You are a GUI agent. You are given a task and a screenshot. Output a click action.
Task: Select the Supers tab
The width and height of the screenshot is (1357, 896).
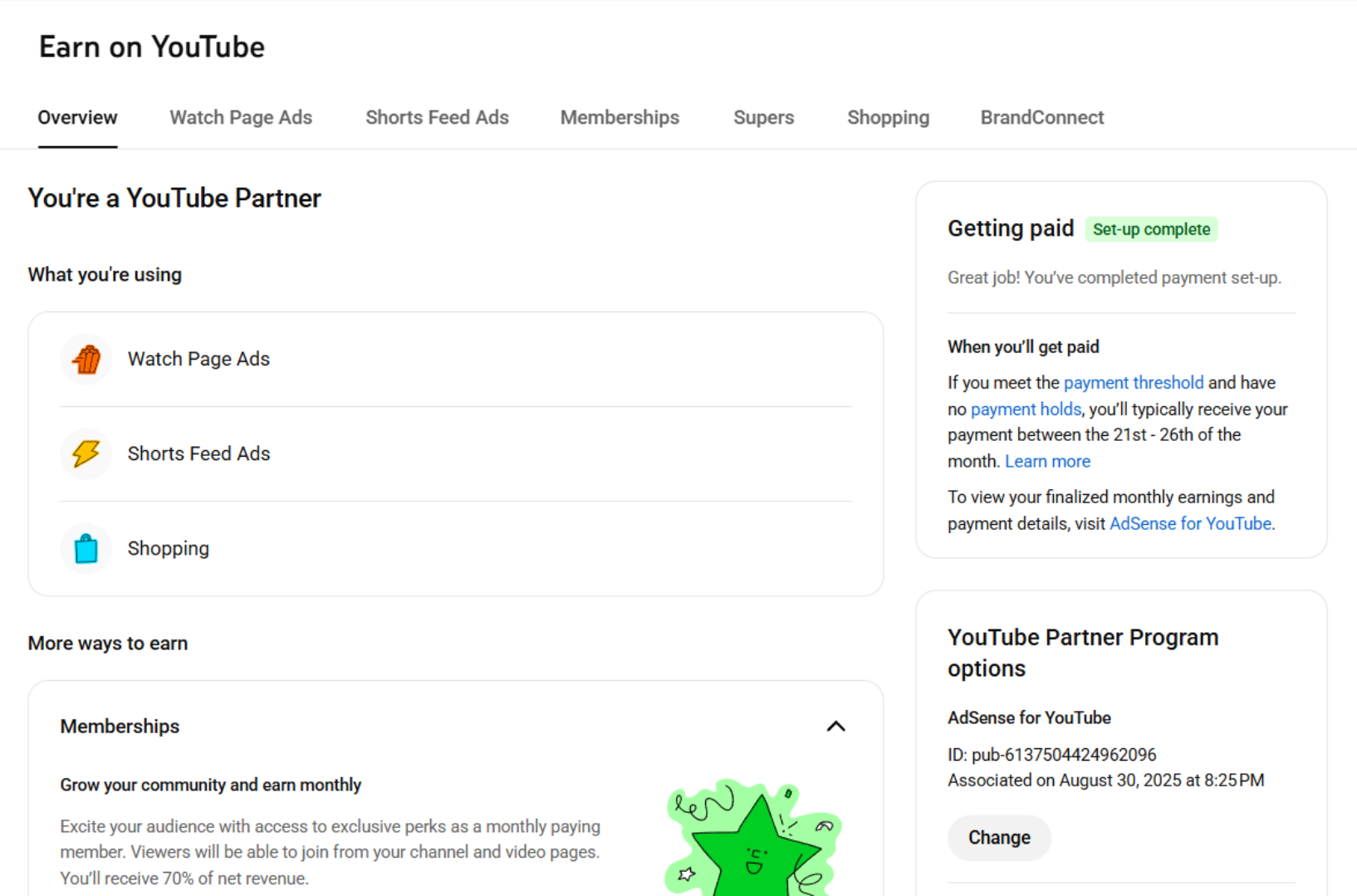(763, 118)
